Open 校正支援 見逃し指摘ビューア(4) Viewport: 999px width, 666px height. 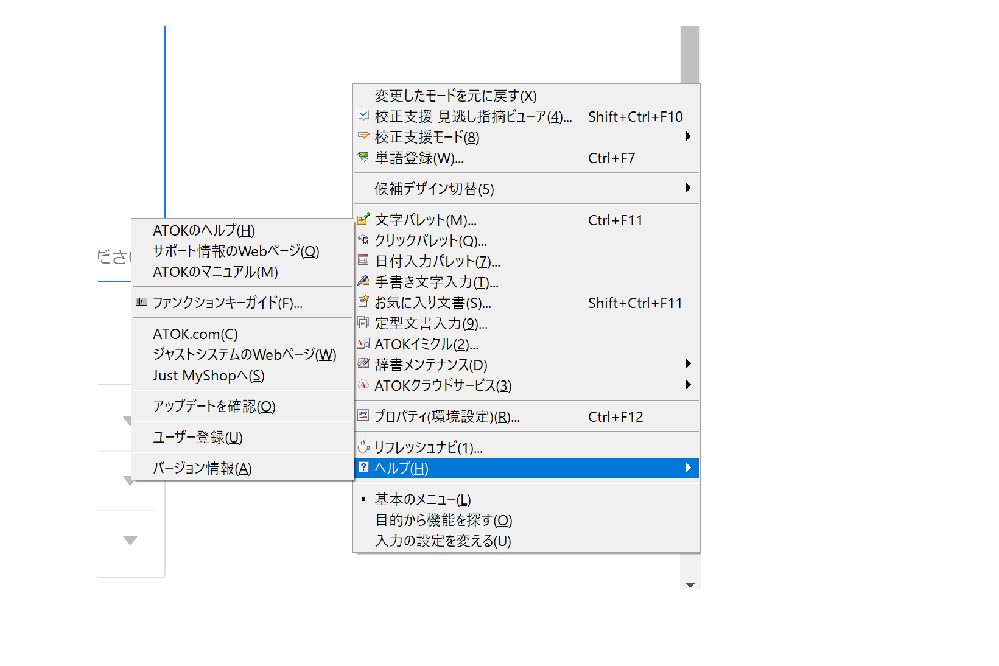[x=473, y=117]
